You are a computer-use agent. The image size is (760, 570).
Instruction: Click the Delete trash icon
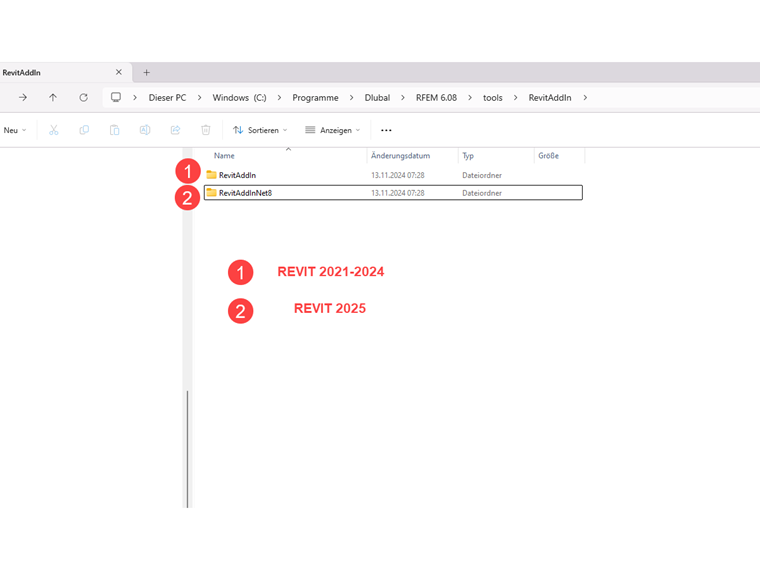tap(206, 130)
